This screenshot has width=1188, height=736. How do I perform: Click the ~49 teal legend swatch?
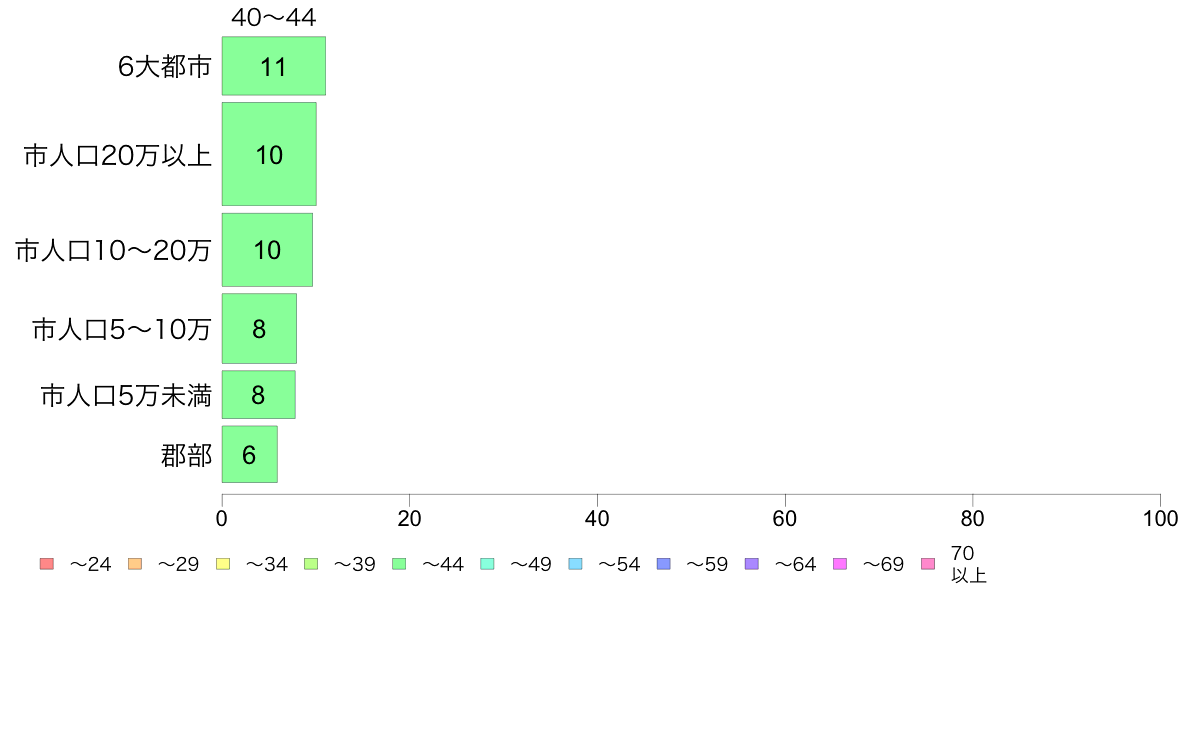point(487,564)
